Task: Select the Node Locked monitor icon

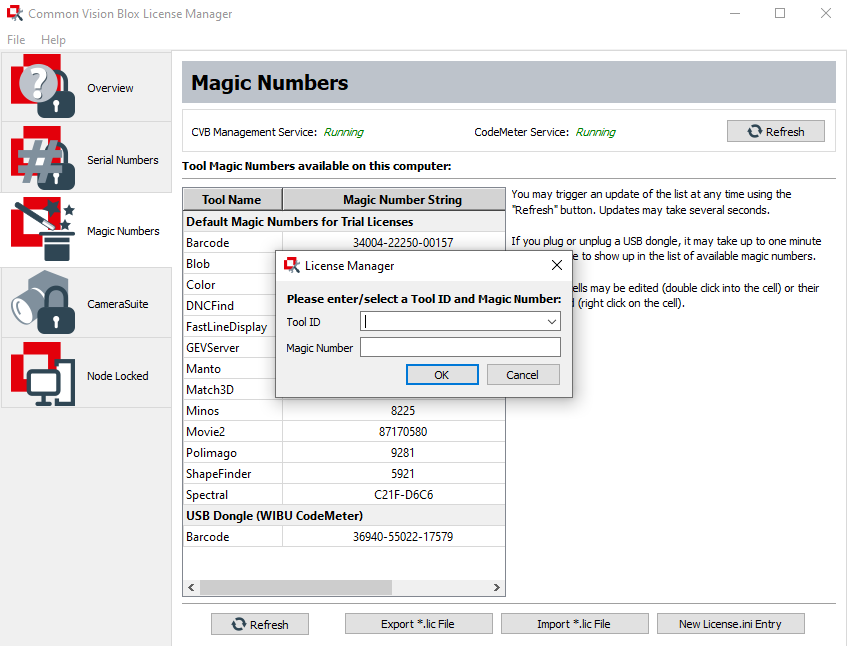Action: [x=44, y=375]
